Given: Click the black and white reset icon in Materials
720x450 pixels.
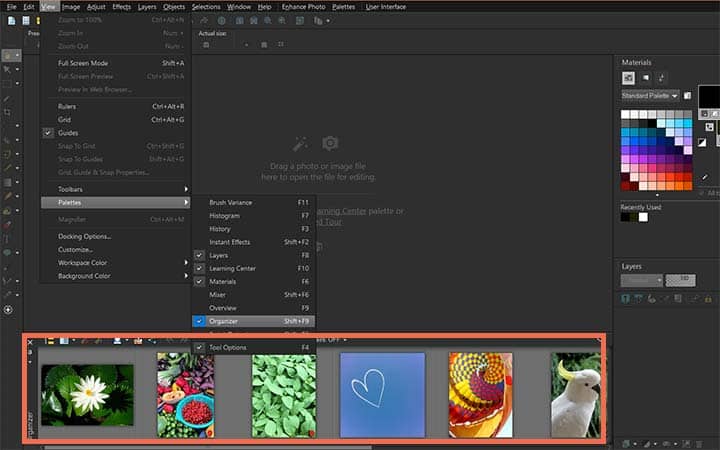Looking at the screenshot, I should 702,142.
